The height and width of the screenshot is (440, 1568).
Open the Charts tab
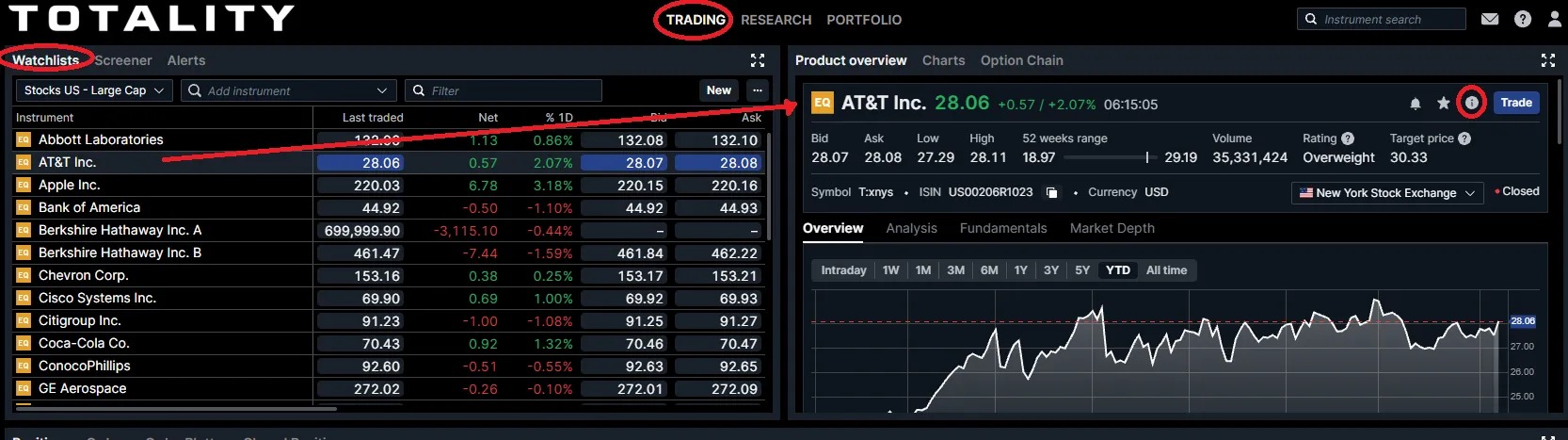point(944,60)
